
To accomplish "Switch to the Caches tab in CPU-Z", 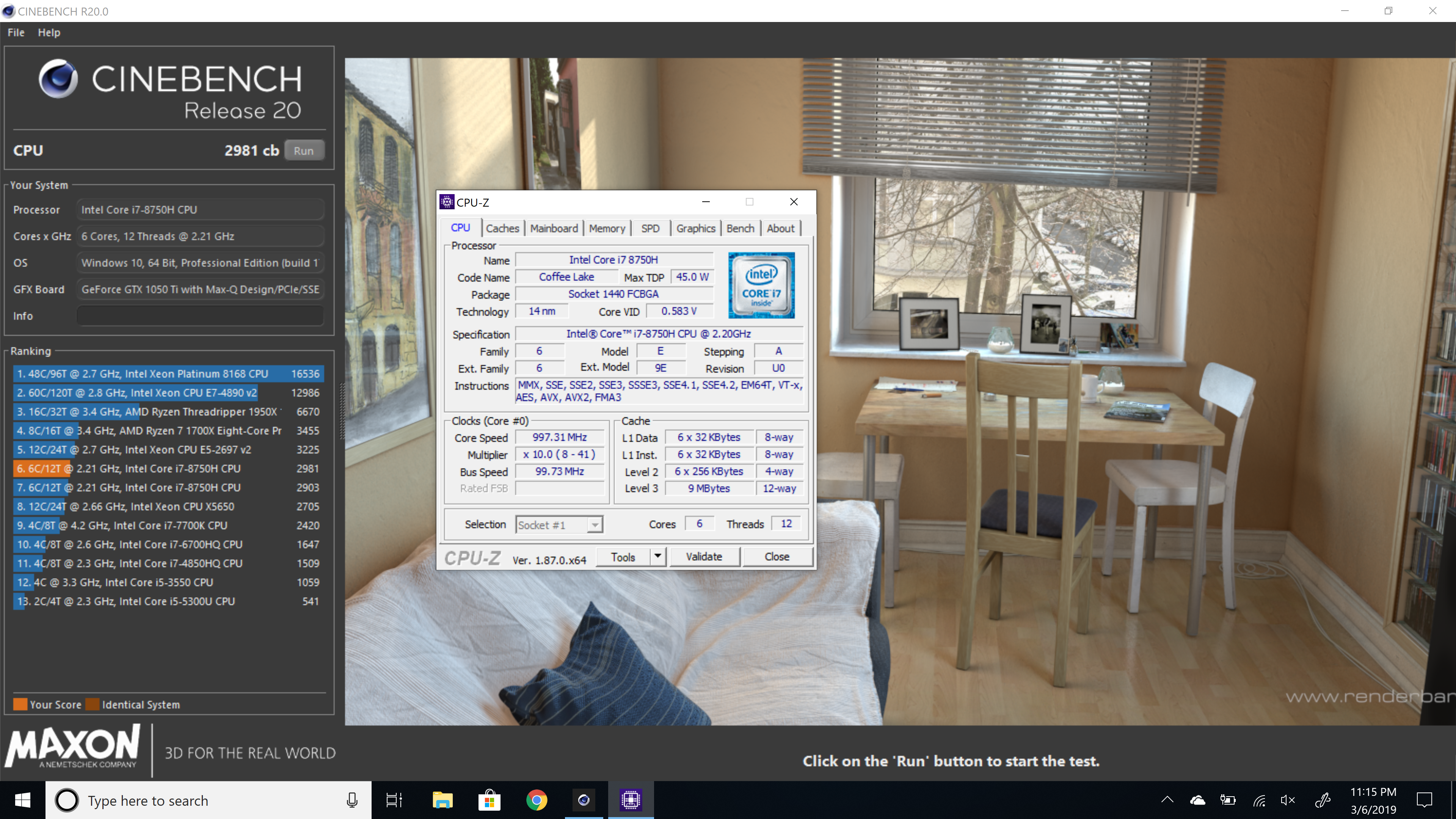I will [502, 228].
